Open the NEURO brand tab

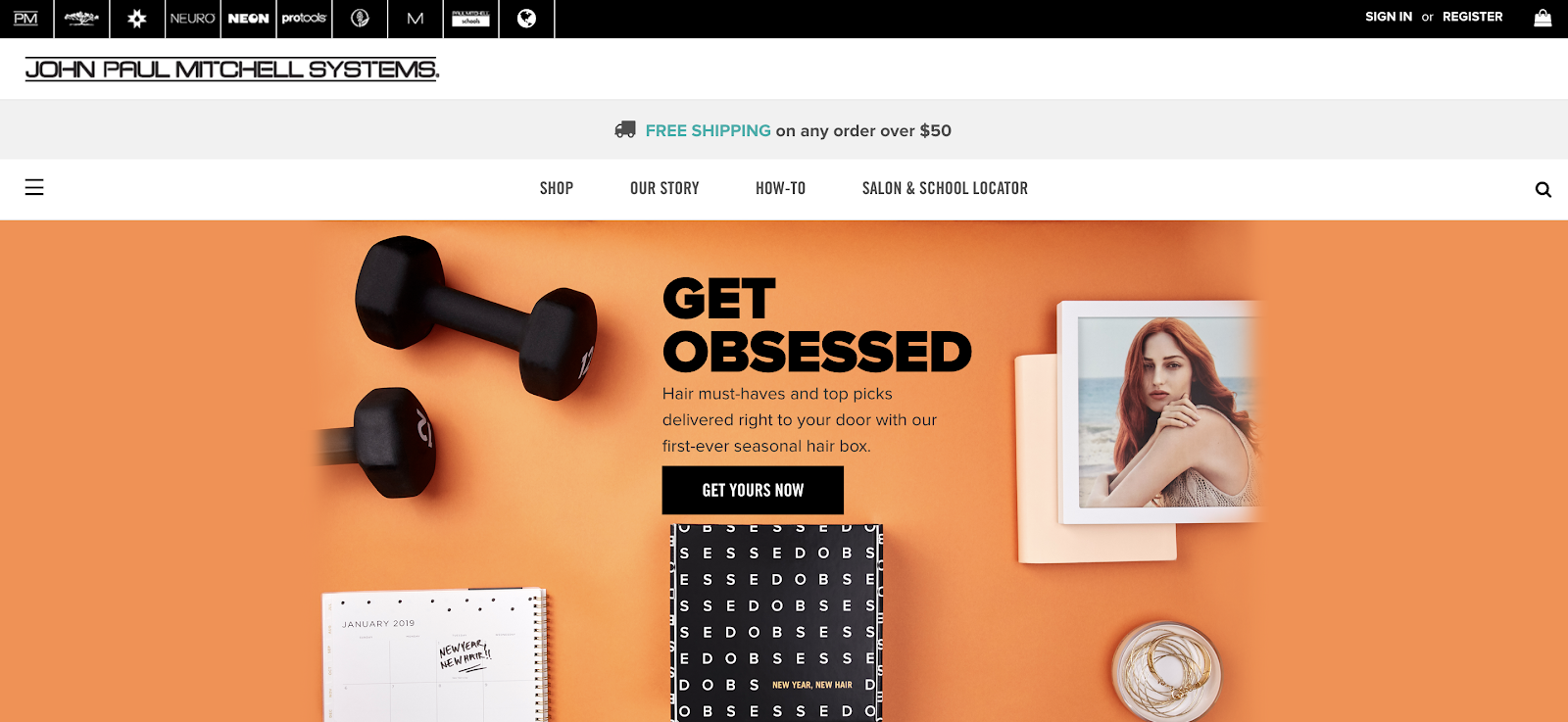(192, 19)
